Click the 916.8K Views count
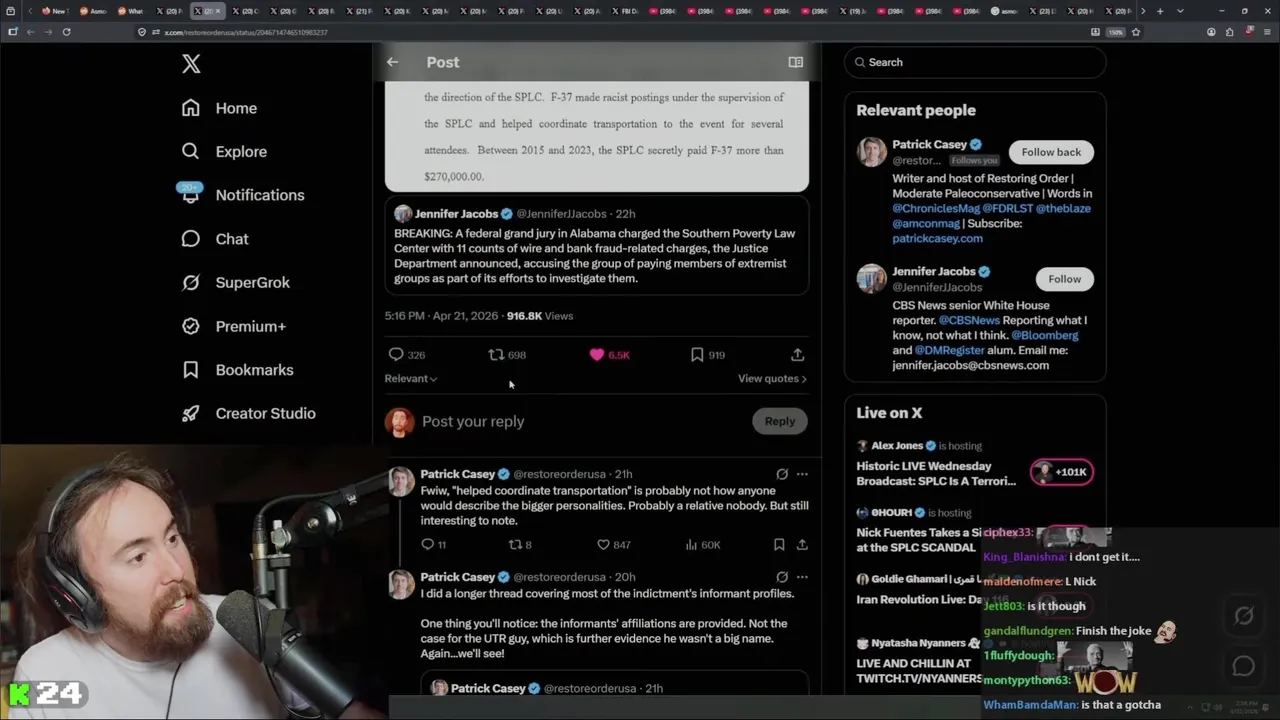The image size is (1280, 720). pos(540,316)
